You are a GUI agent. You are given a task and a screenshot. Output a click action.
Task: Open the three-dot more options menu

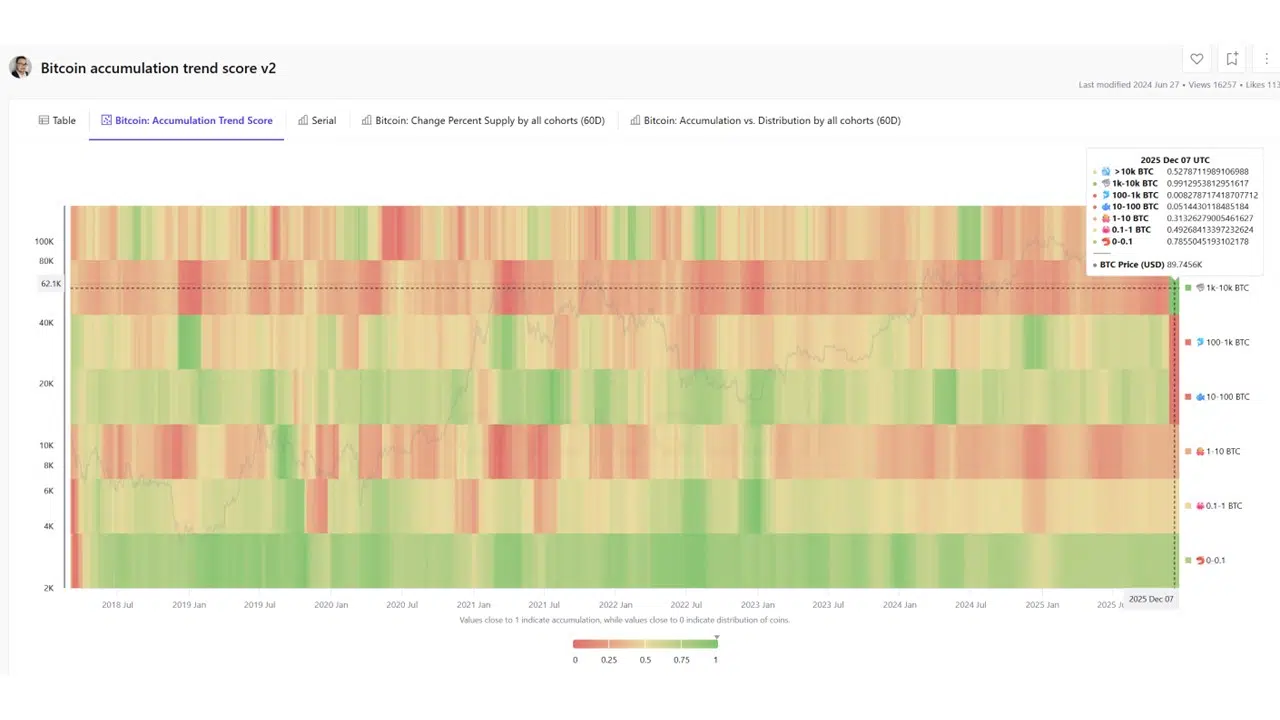[x=1266, y=59]
